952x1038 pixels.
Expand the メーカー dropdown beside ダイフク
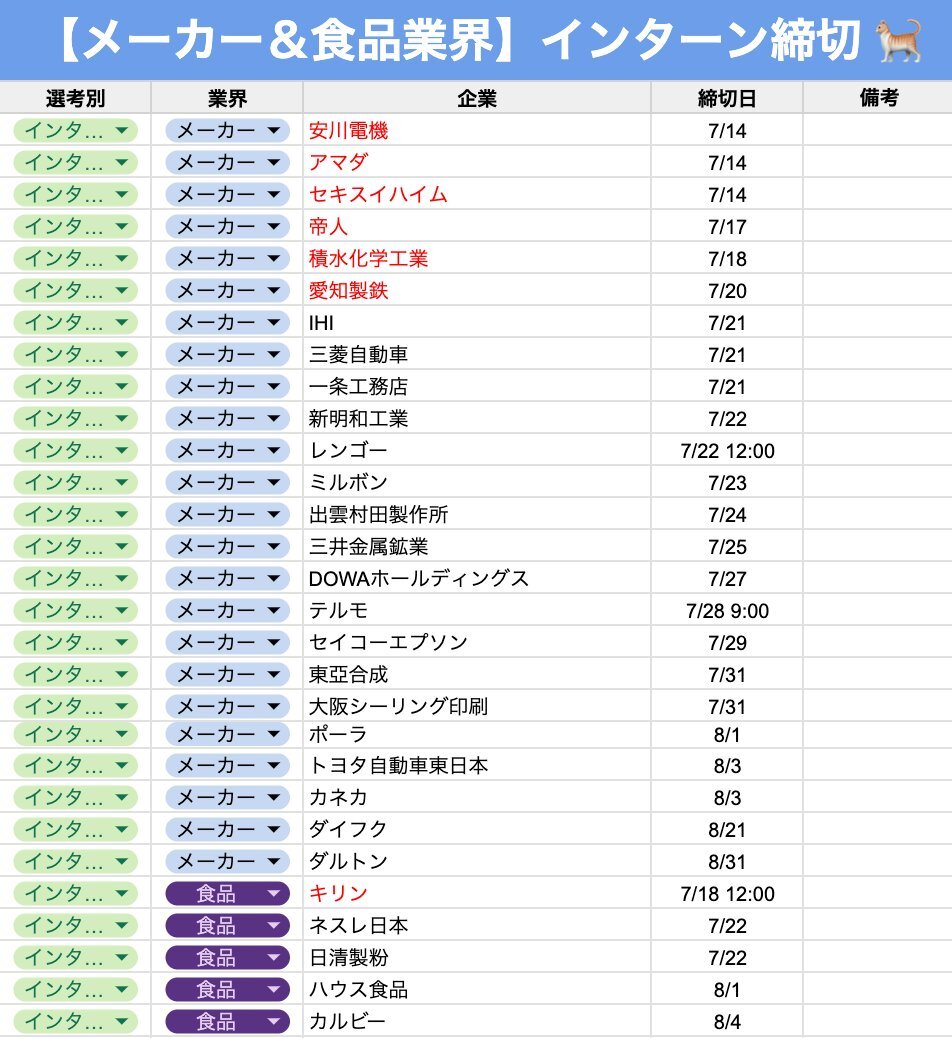tap(227, 829)
